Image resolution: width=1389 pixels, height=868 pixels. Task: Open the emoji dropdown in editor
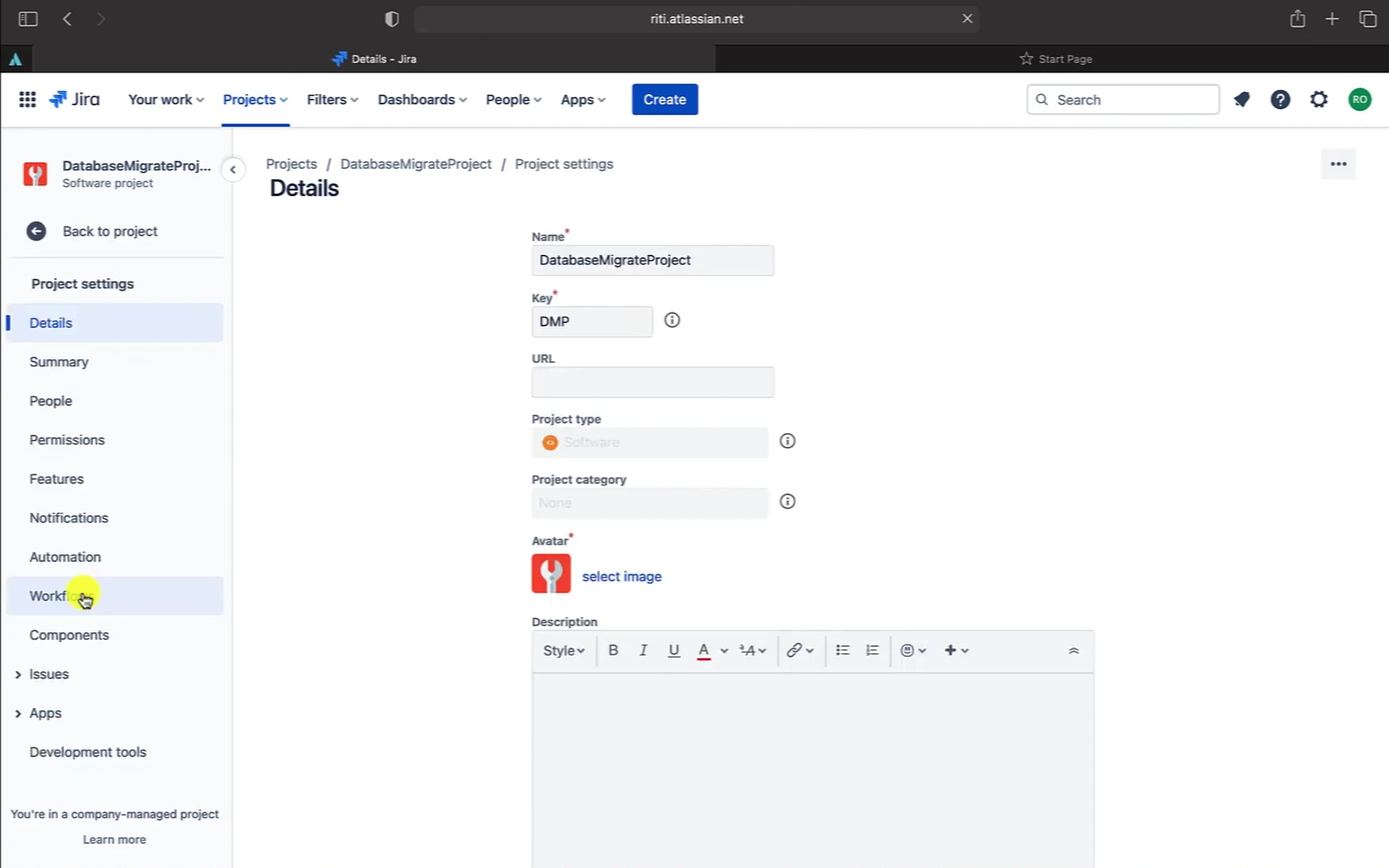point(914,651)
